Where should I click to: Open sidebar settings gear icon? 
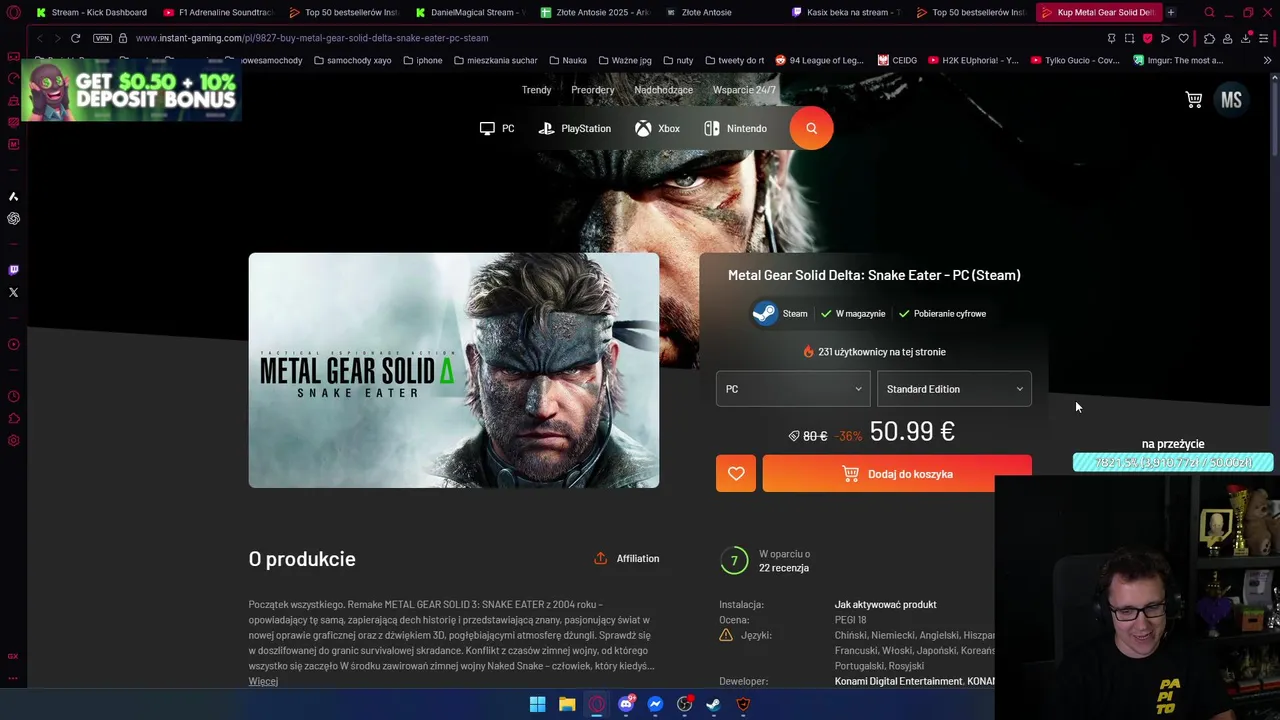(13, 441)
